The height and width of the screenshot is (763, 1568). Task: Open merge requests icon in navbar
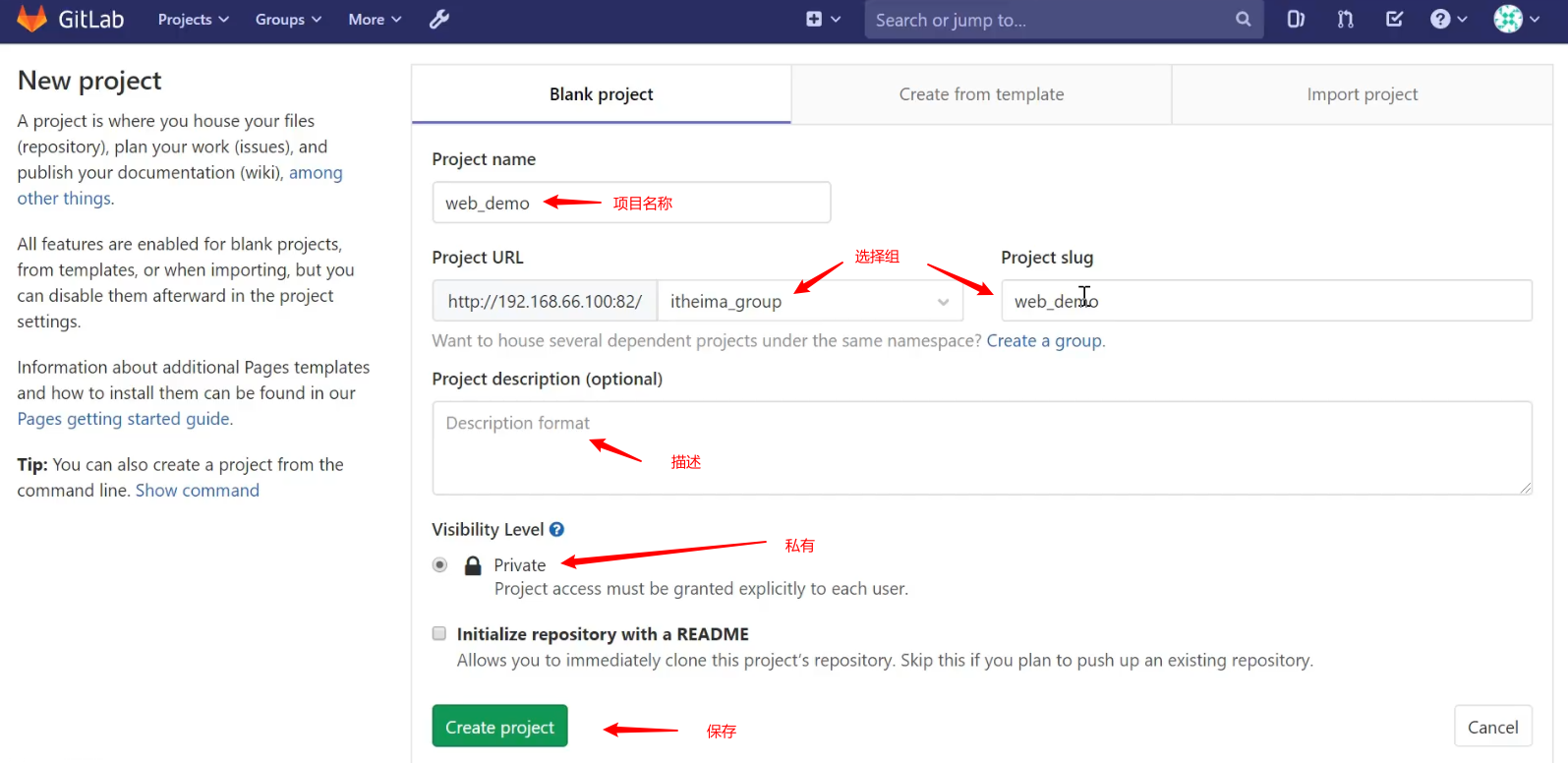click(x=1345, y=20)
